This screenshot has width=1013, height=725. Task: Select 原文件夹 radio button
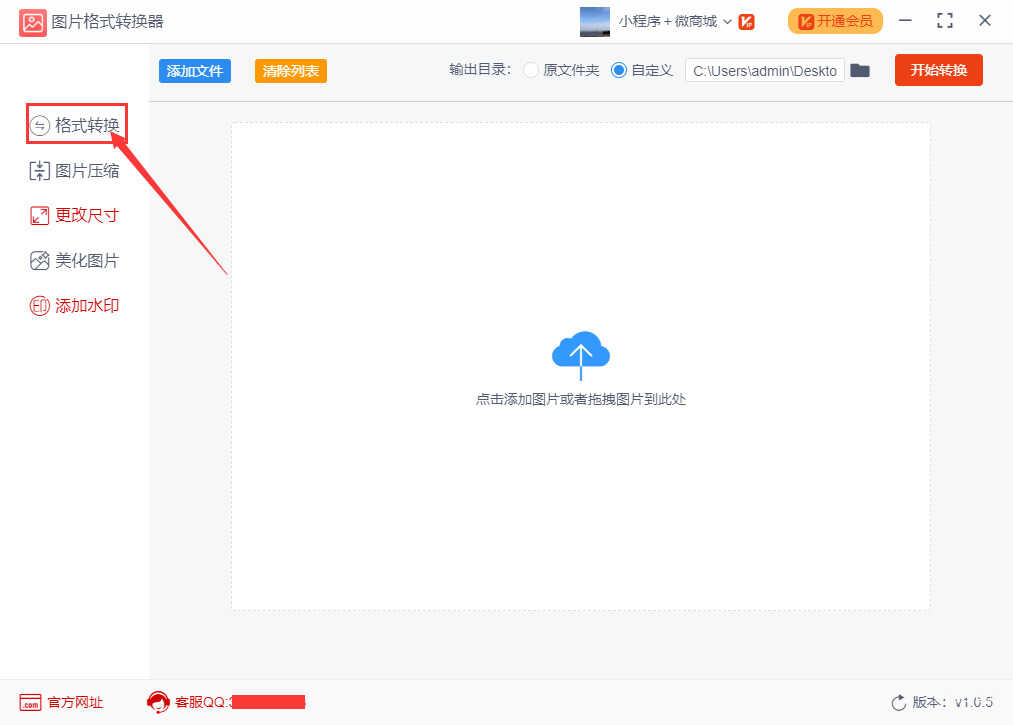[x=531, y=71]
